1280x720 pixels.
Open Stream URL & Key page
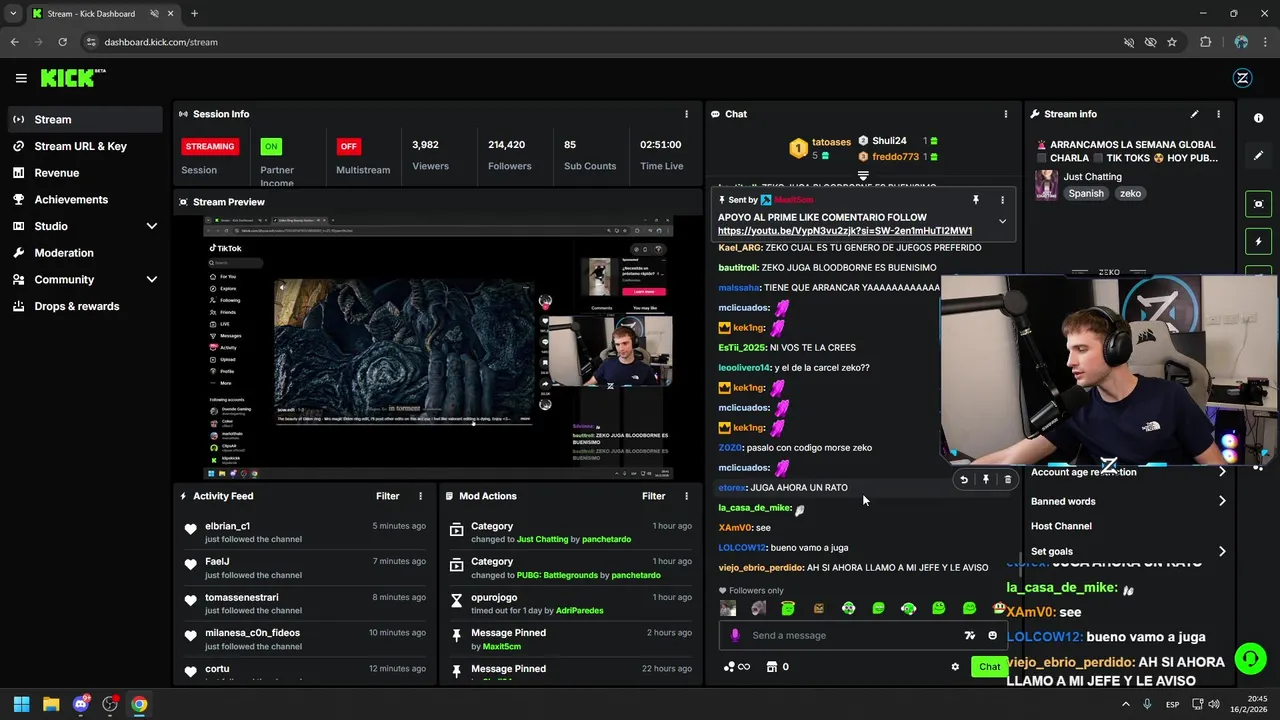tap(85, 146)
